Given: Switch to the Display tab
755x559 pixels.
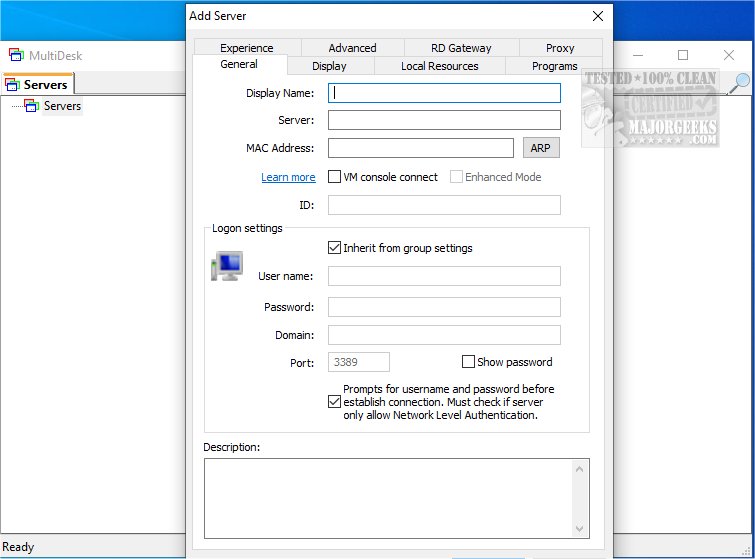Looking at the screenshot, I should tap(329, 66).
